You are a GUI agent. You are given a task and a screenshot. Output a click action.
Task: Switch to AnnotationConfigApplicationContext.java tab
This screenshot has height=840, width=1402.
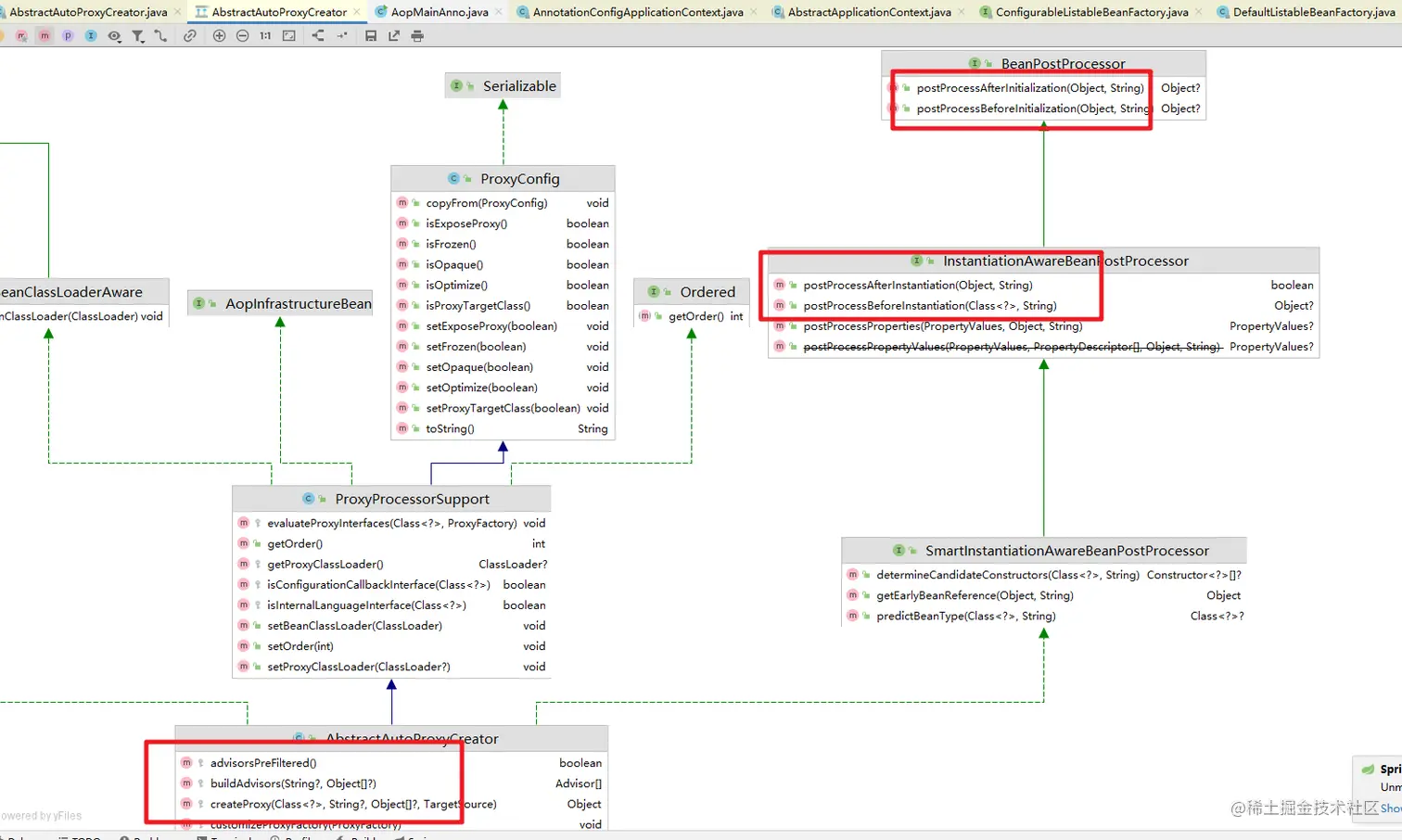638,12
